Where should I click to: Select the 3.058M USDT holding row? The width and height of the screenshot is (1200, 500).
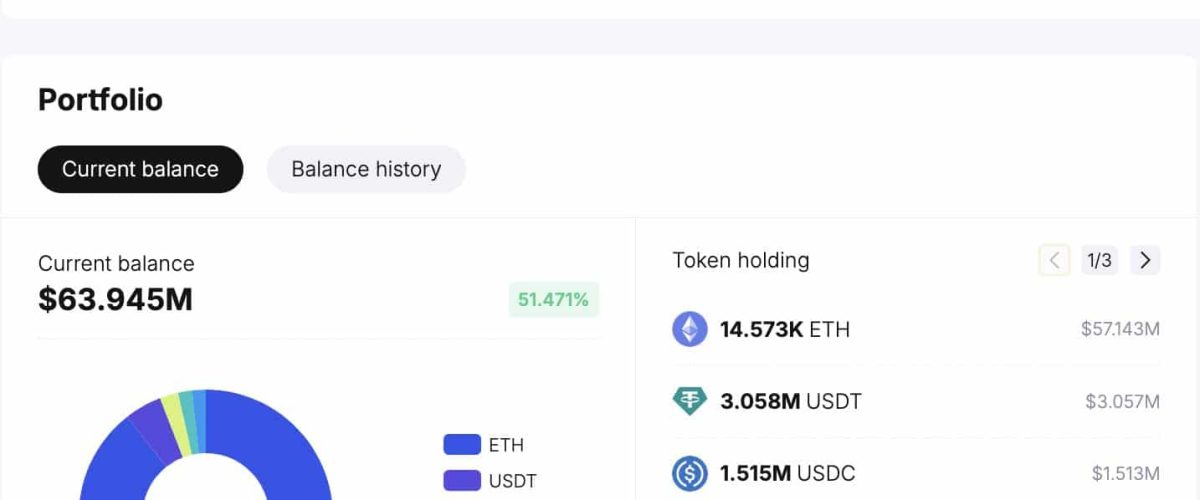tap(790, 401)
